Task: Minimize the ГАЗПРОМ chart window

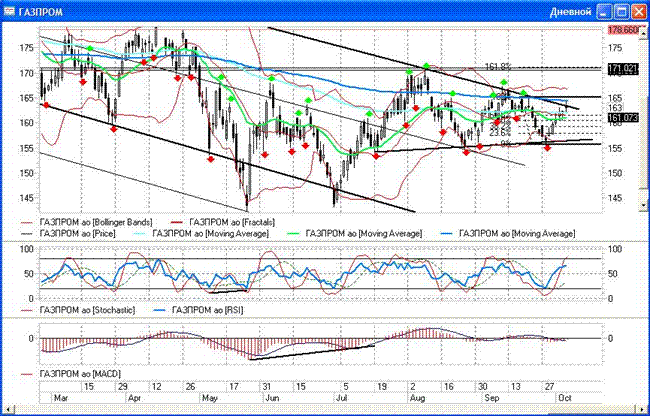Action: 604,12
